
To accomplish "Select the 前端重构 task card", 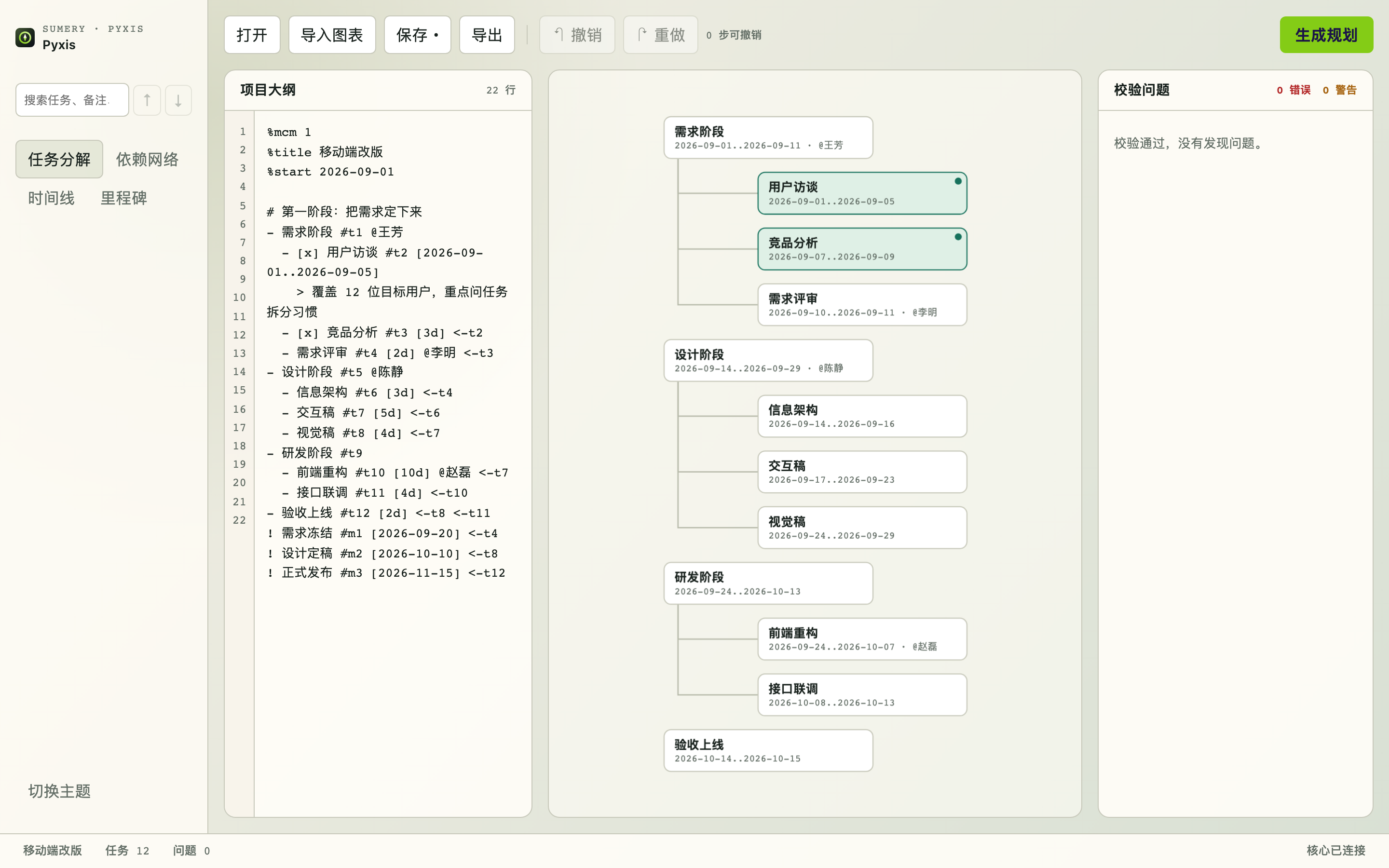I will tap(862, 639).
